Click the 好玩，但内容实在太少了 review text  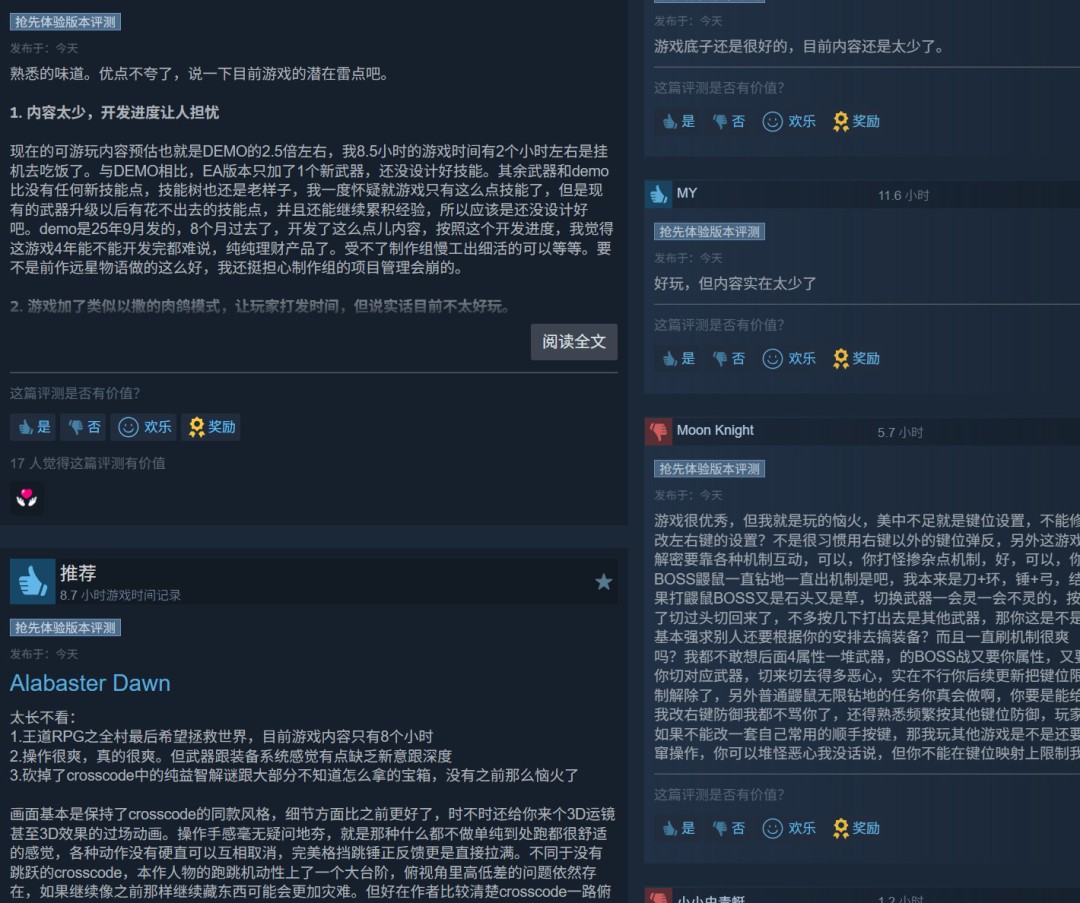[735, 284]
